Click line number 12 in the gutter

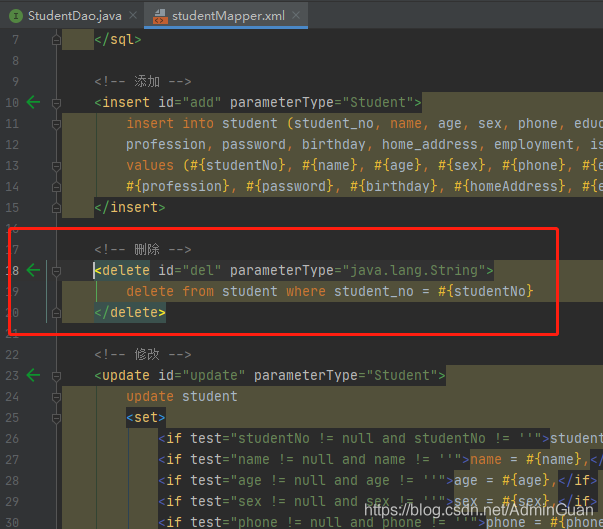pyautogui.click(x=12, y=145)
